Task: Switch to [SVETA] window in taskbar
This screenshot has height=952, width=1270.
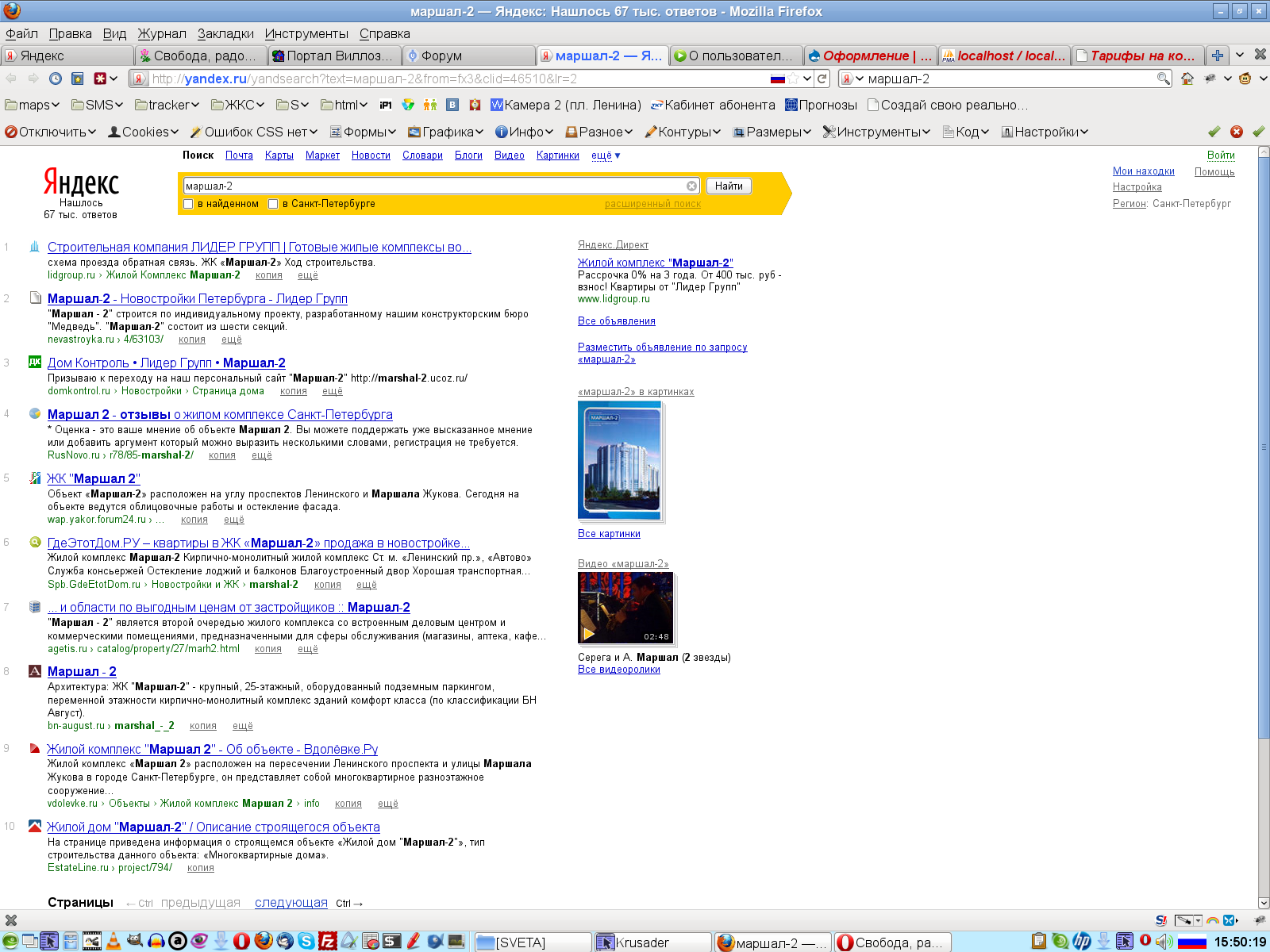Action: [x=533, y=942]
